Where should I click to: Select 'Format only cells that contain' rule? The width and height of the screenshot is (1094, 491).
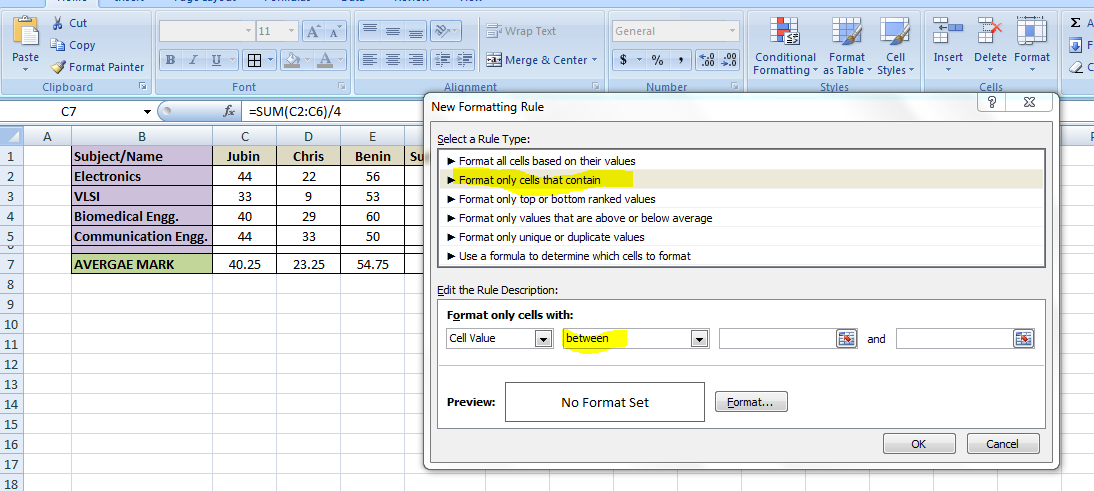(x=741, y=180)
